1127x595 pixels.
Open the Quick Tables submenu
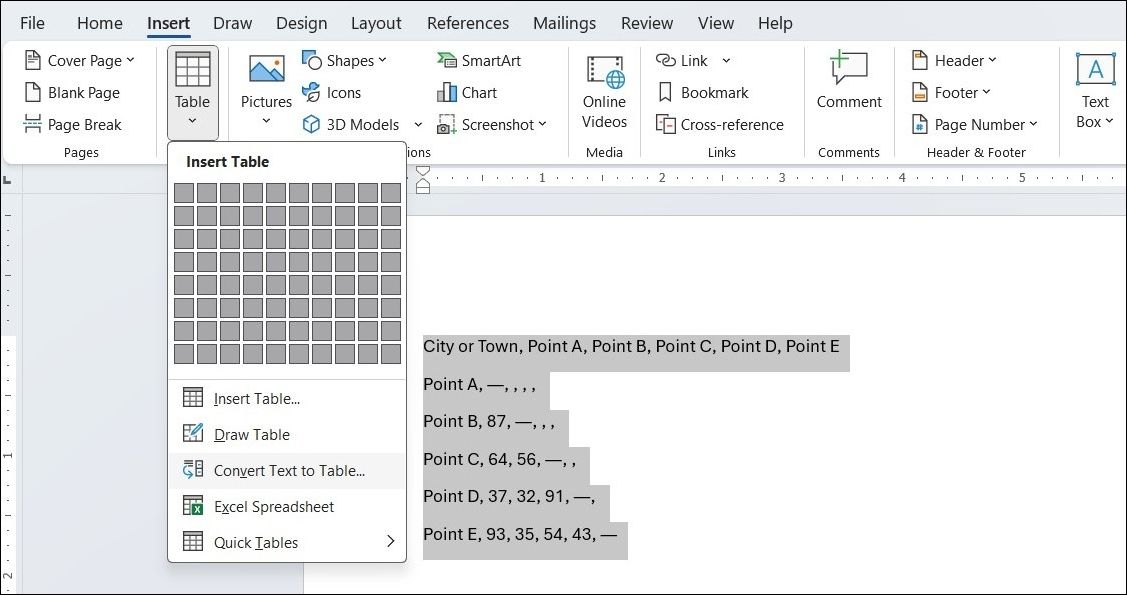point(287,543)
